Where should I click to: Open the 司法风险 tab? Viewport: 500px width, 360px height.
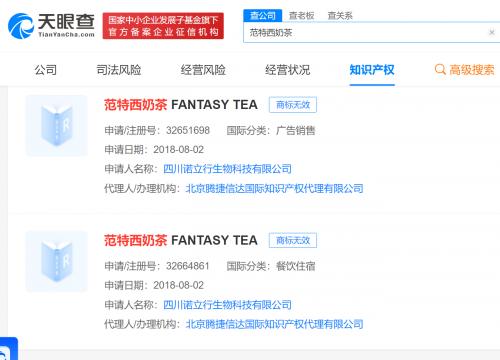pos(119,70)
